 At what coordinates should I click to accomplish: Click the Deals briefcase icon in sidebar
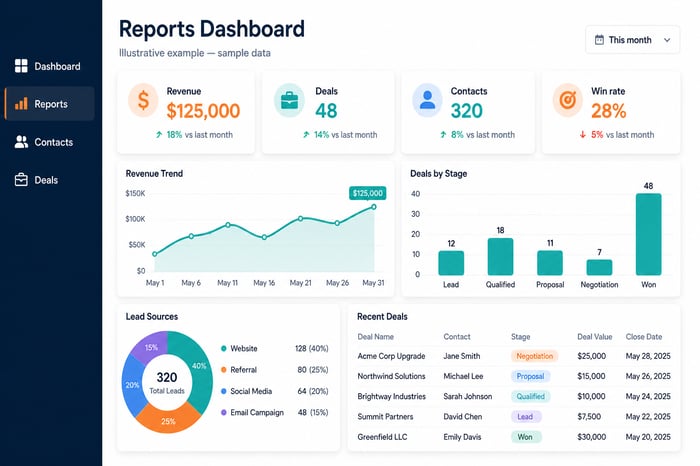click(x=21, y=180)
